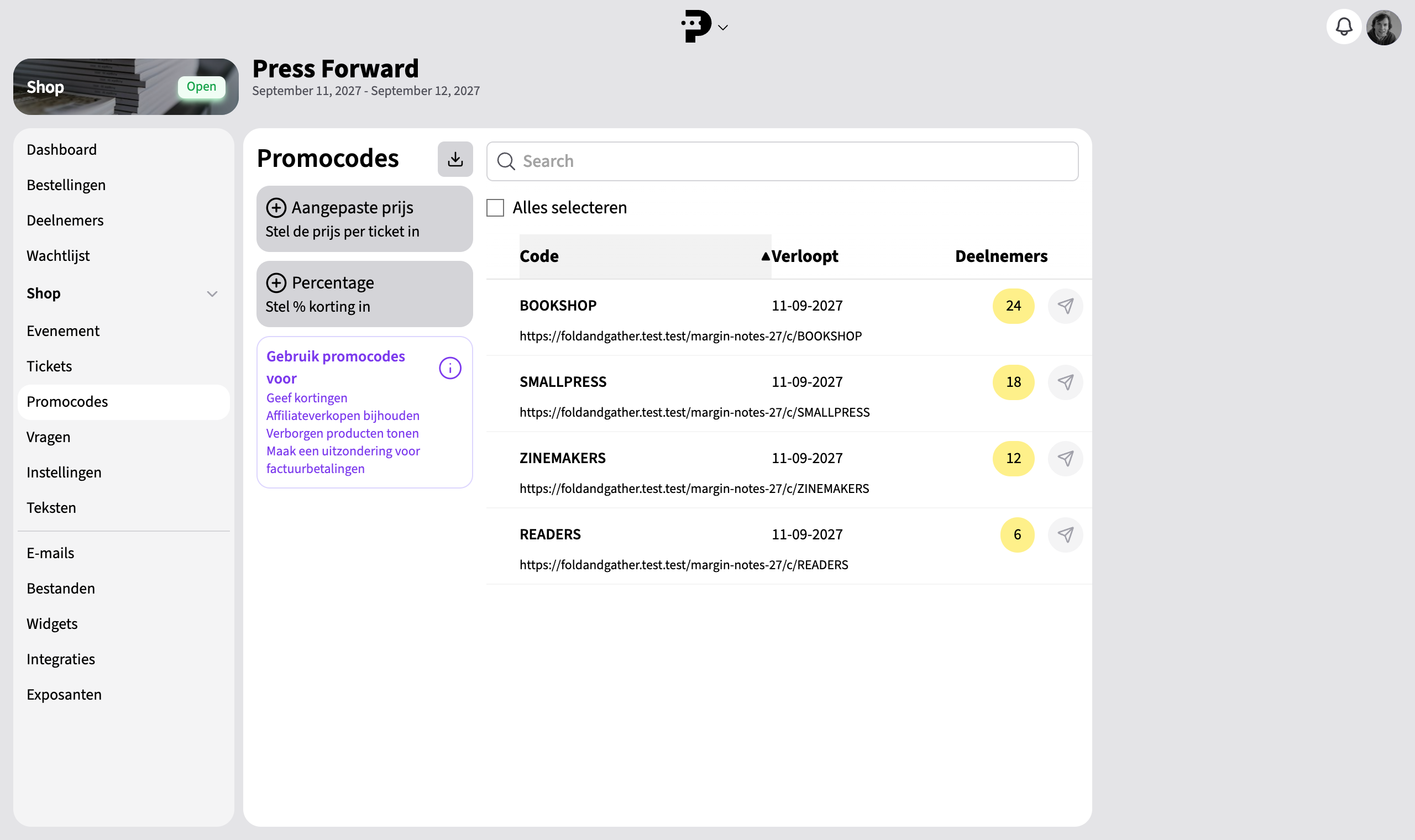Viewport: 1415px width, 840px height.
Task: Open Evenement in sidebar
Action: tap(63, 331)
